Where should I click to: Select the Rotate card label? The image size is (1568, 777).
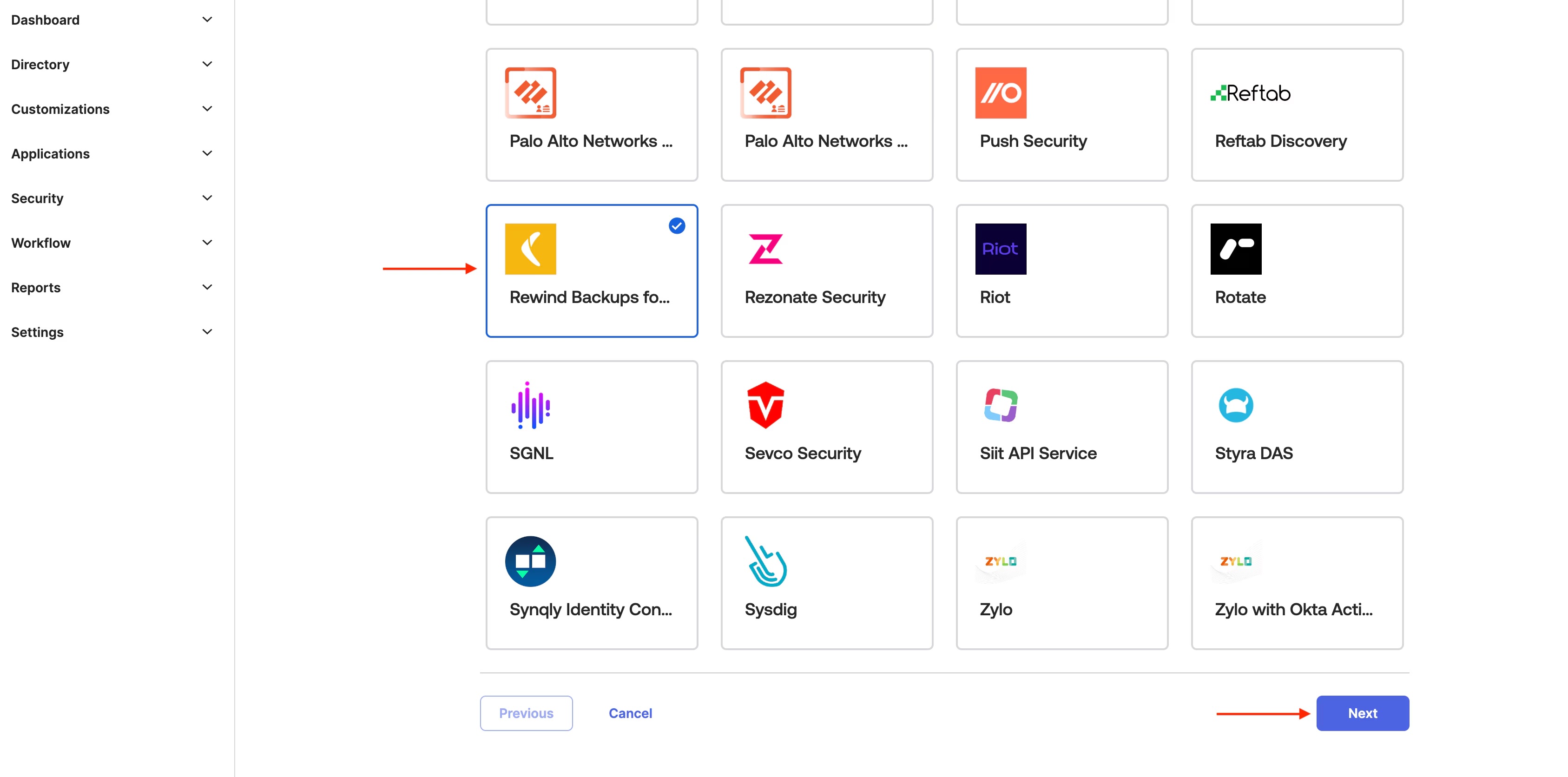click(1240, 297)
